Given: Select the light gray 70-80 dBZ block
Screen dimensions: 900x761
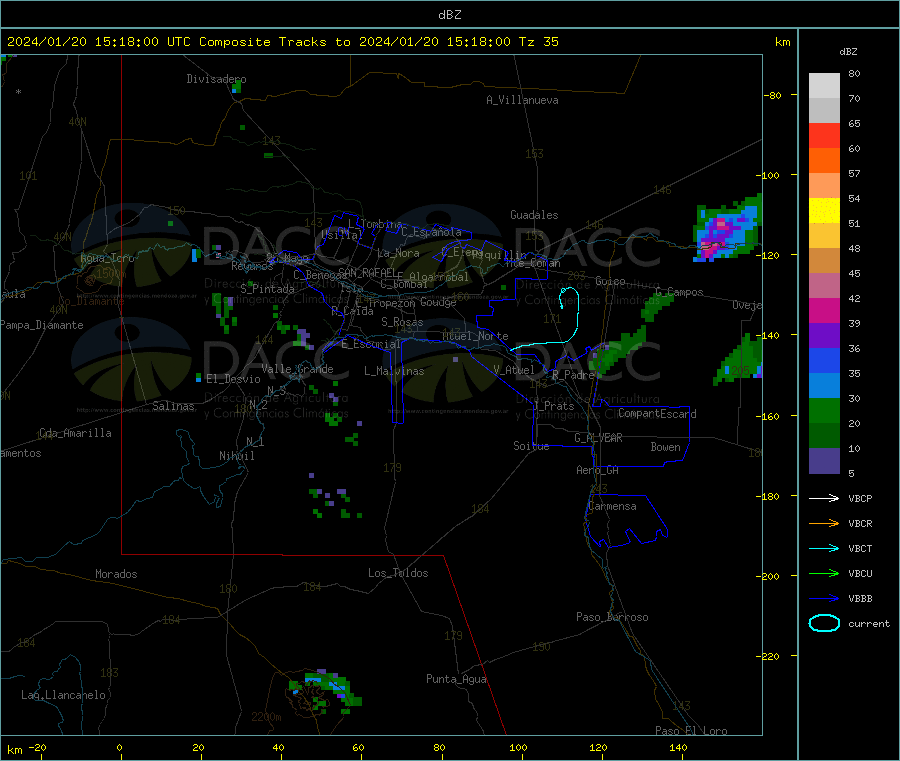Looking at the screenshot, I should point(824,86).
